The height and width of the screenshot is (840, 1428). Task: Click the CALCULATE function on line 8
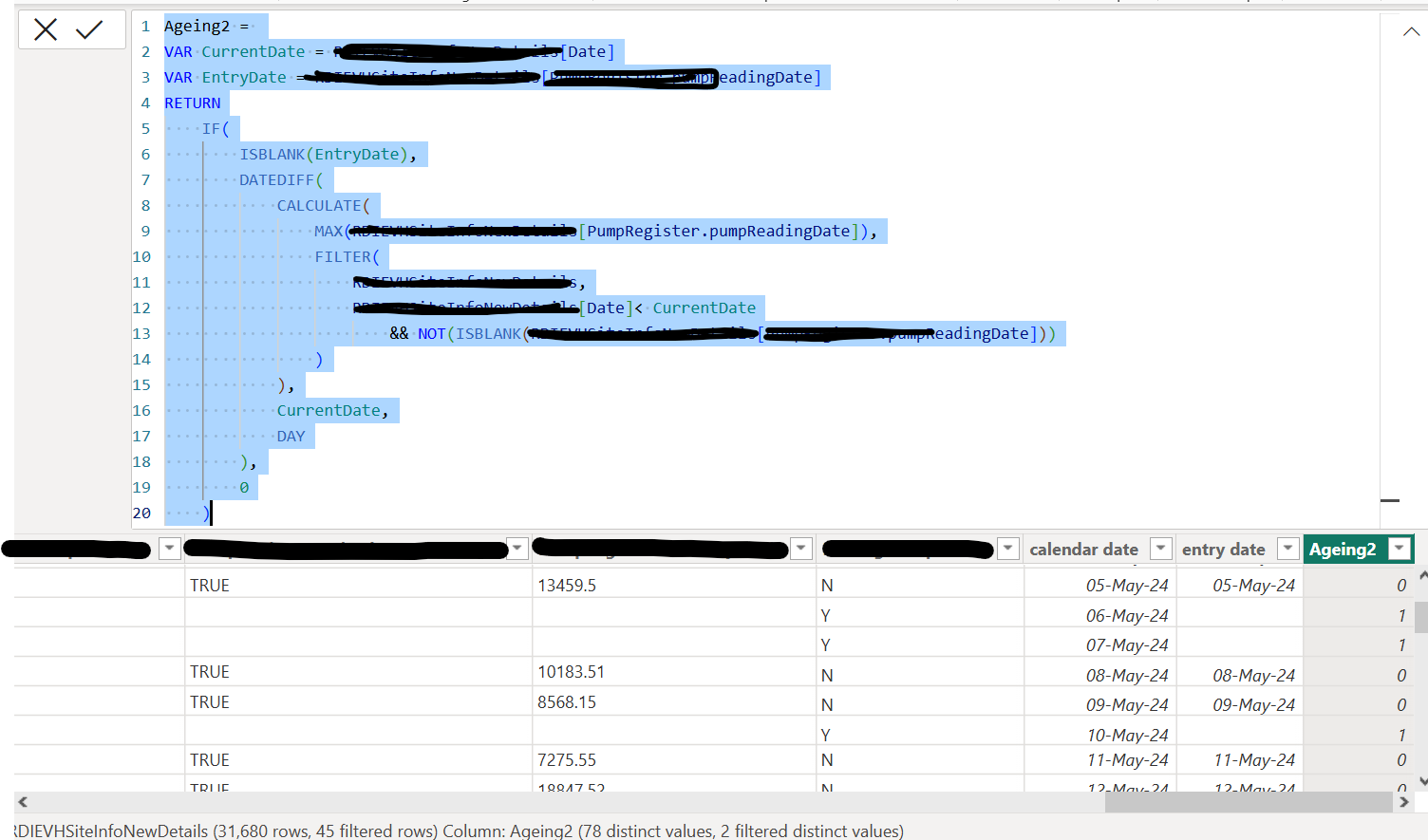319,205
